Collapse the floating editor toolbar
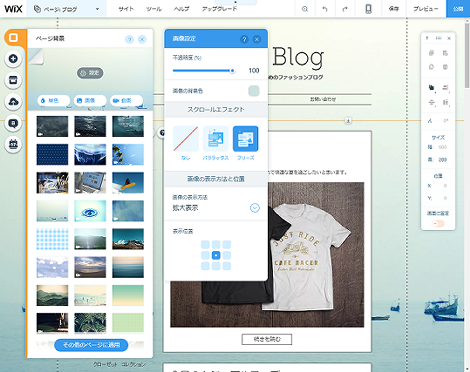 click(x=439, y=38)
